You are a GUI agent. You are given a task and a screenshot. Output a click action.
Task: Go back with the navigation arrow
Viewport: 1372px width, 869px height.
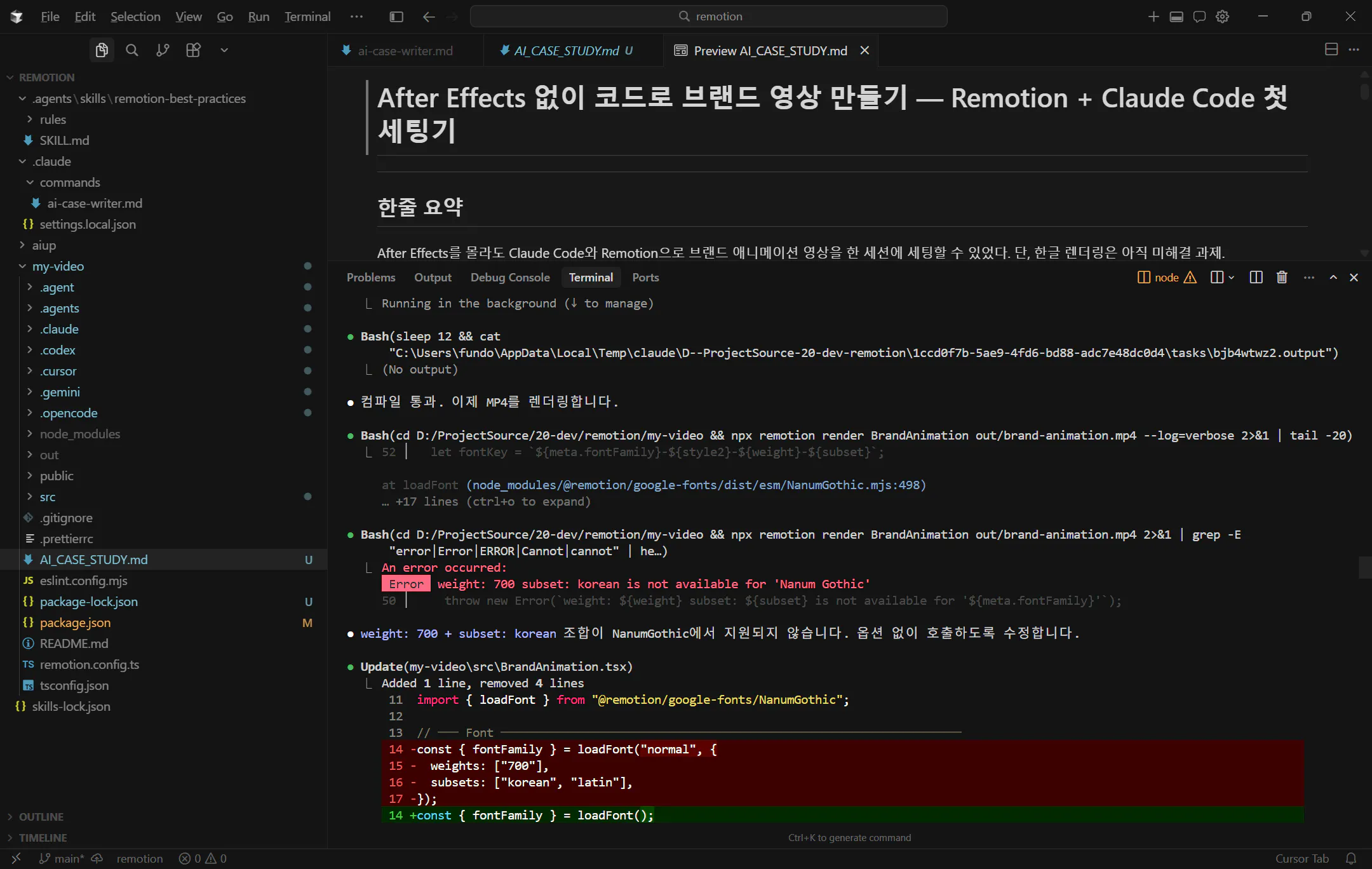click(429, 17)
